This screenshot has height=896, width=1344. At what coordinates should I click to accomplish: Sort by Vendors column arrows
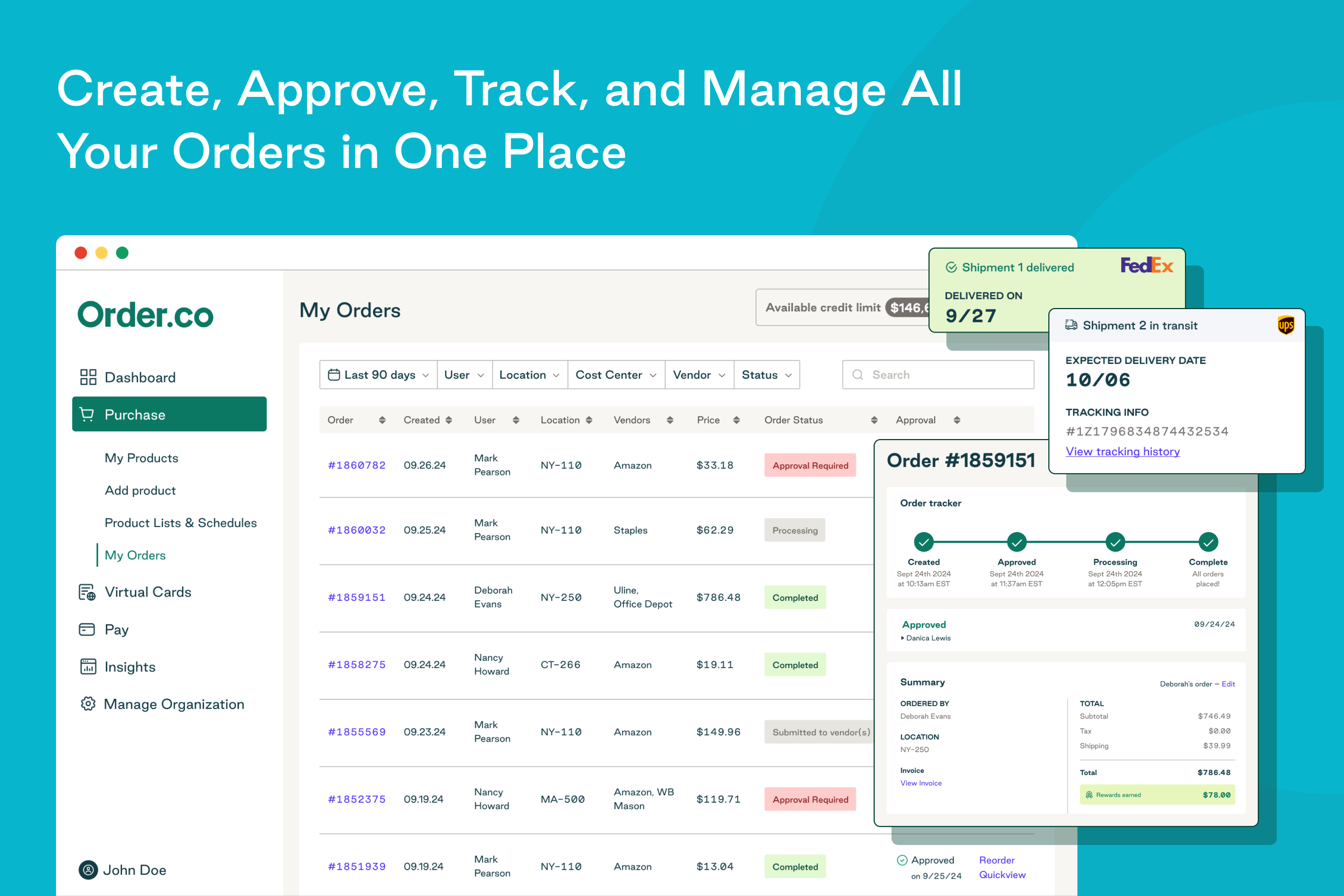click(670, 420)
